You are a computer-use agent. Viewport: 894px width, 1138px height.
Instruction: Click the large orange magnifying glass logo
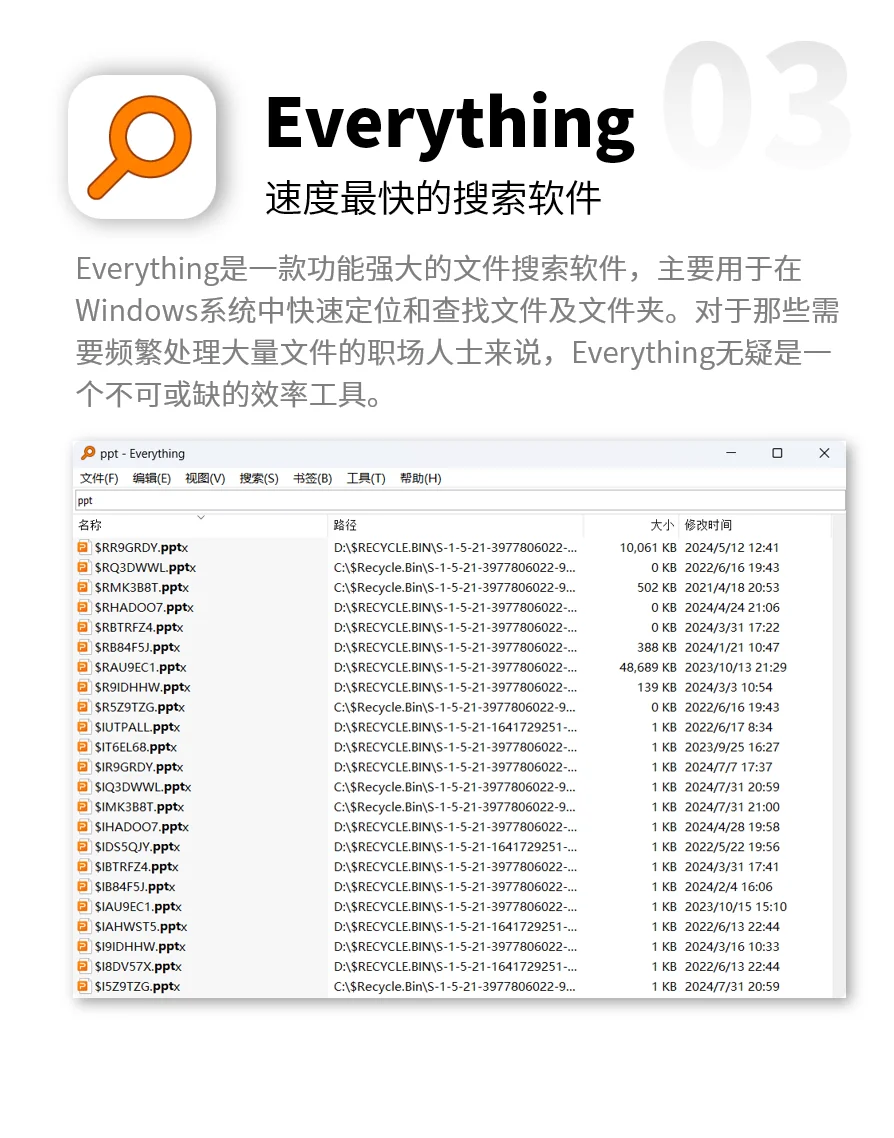(143, 145)
